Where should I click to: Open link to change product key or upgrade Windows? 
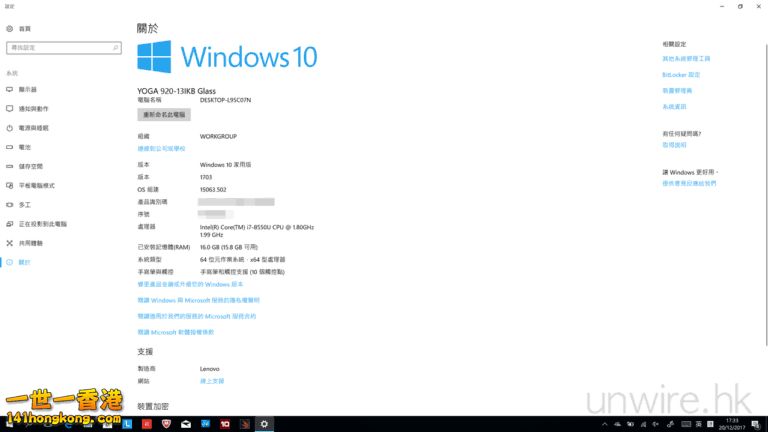(x=190, y=284)
